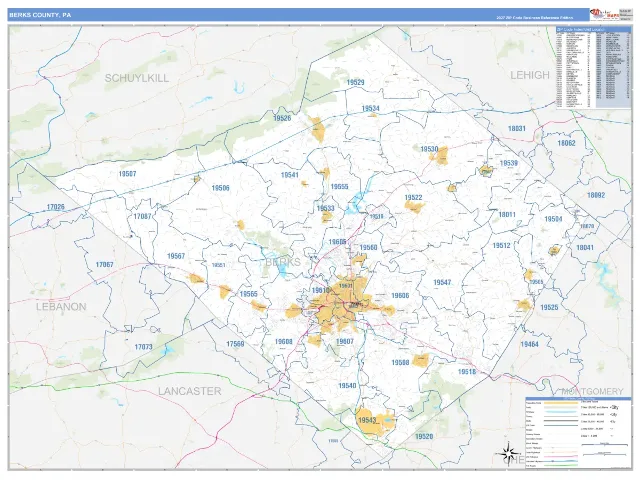Click ZIP code 19529
The image size is (640, 480).
[356, 82]
